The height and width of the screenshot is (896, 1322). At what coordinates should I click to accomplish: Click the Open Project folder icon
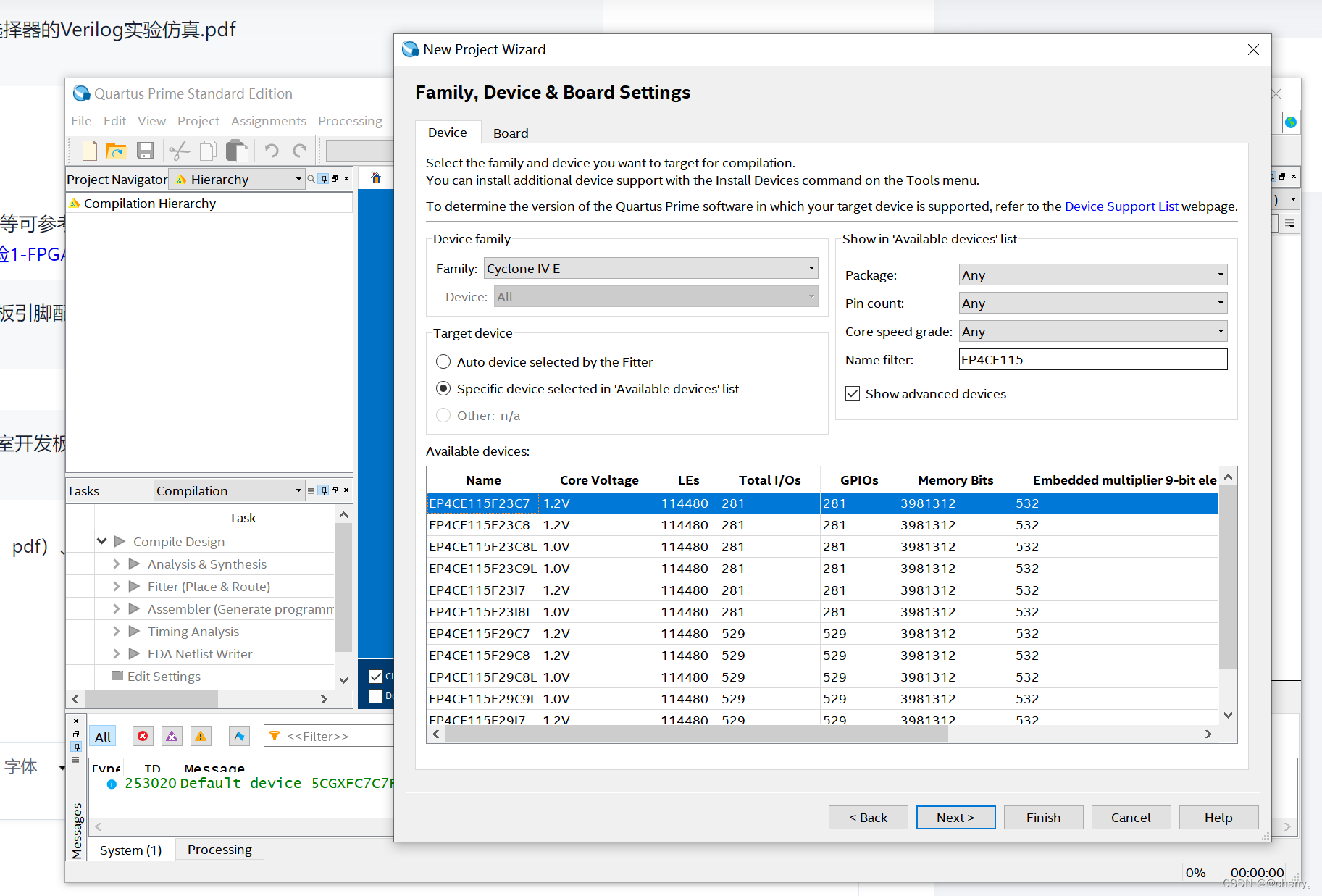[116, 151]
